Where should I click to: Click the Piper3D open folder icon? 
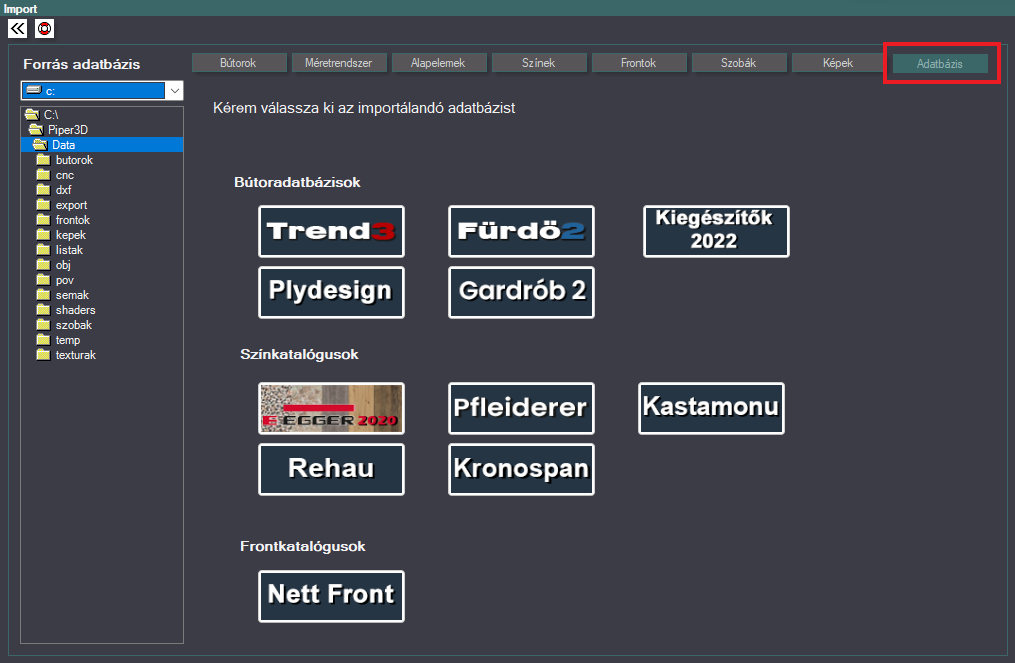point(36,129)
